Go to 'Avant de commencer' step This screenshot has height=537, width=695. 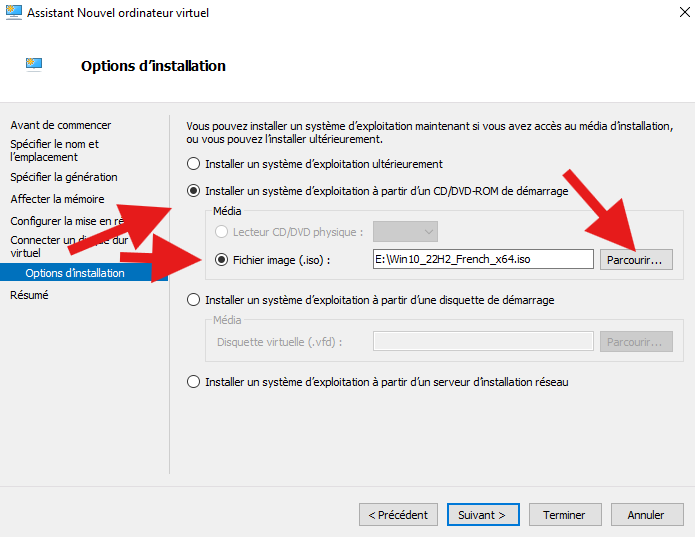(60, 125)
